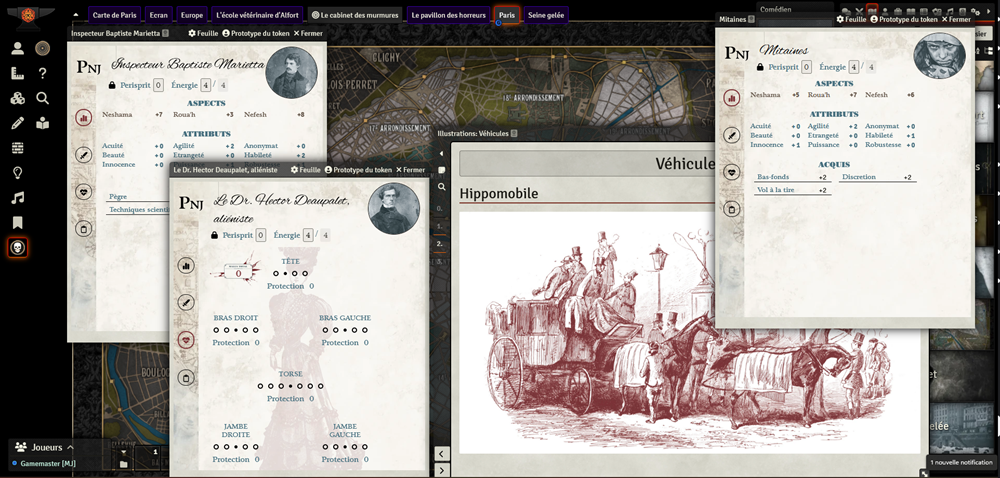1000x478 pixels.
Task: Mark first circle of Tête health track
Action: pos(275,273)
